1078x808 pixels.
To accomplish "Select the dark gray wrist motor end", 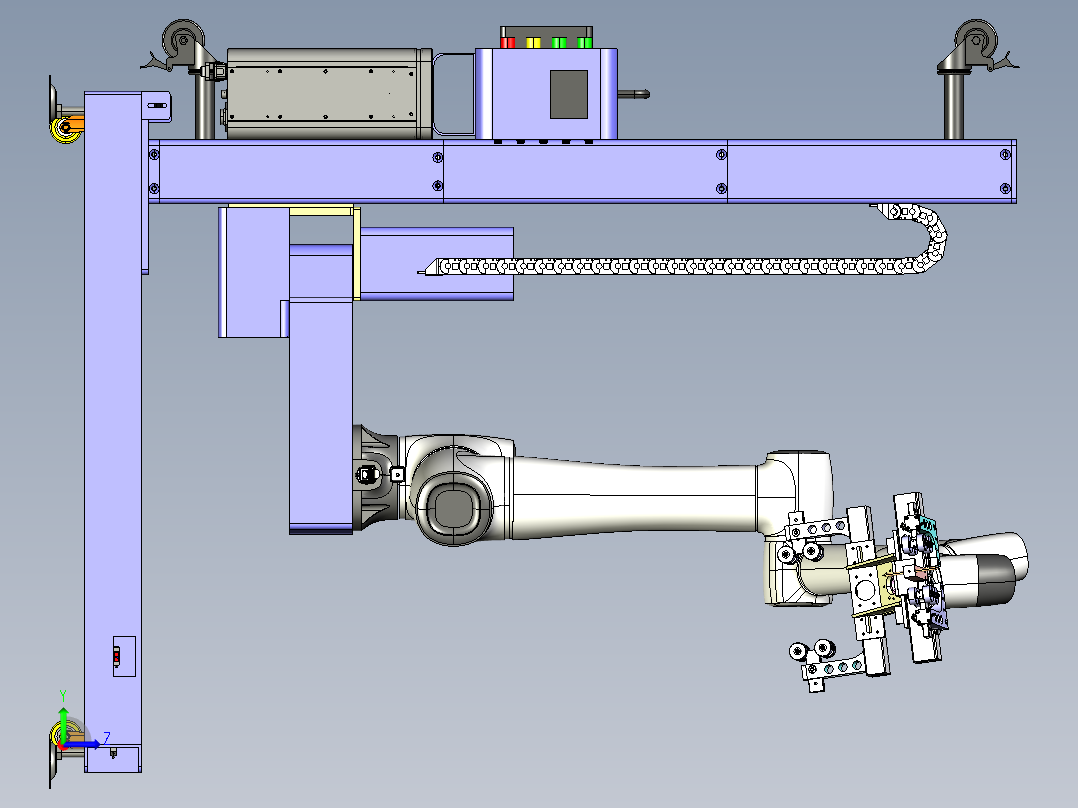I will coord(996,580).
